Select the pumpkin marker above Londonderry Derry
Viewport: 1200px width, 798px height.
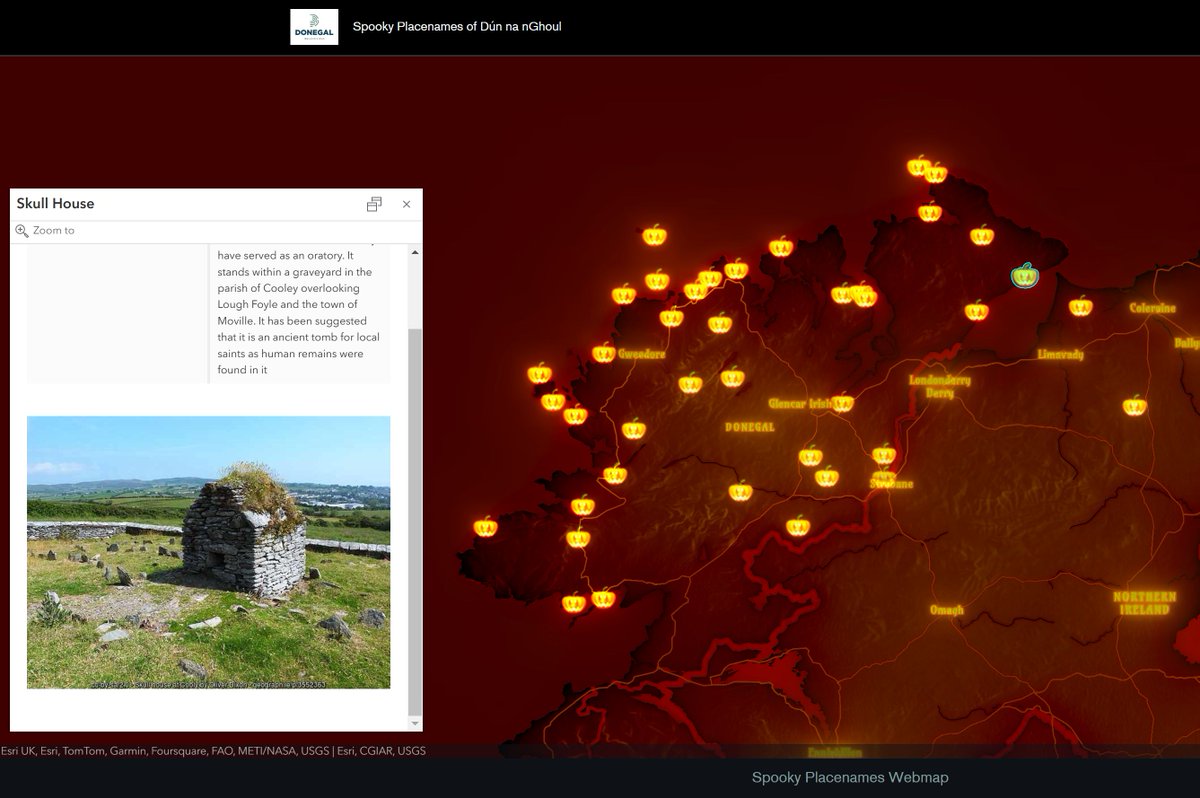(x=975, y=311)
